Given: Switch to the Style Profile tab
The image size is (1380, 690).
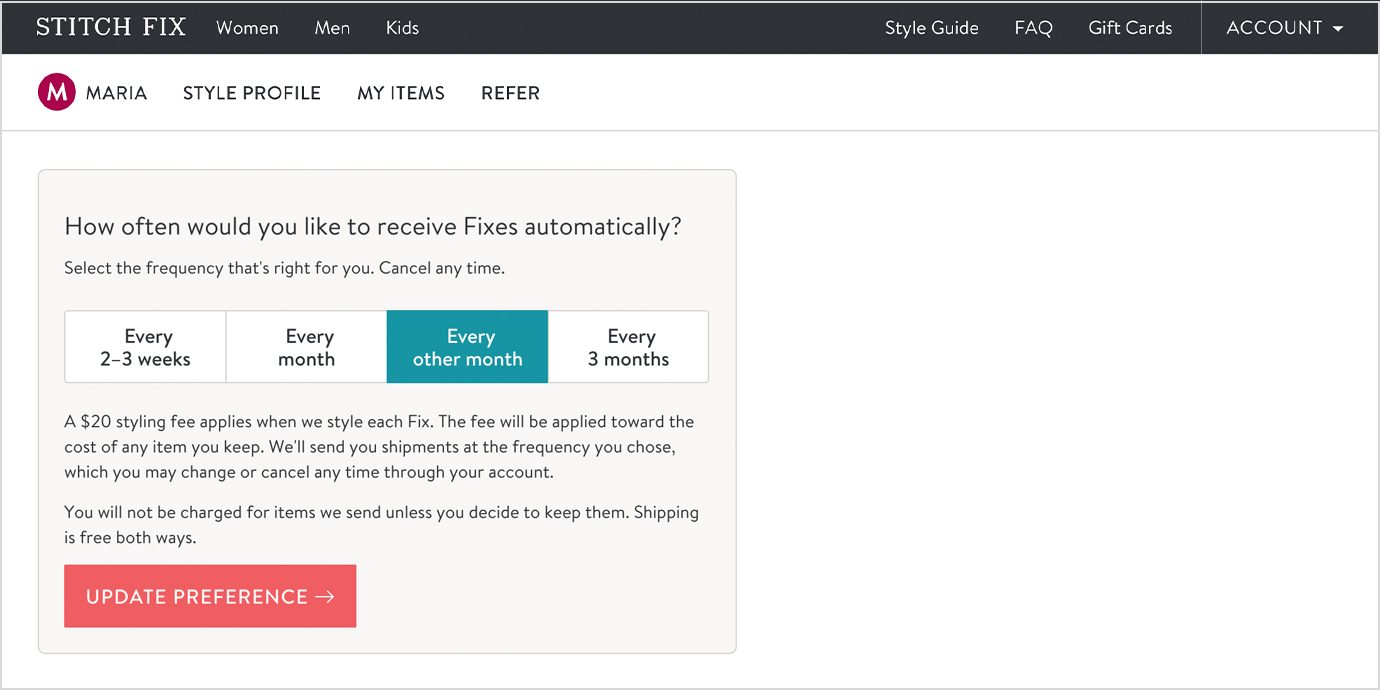Looking at the screenshot, I should (252, 93).
